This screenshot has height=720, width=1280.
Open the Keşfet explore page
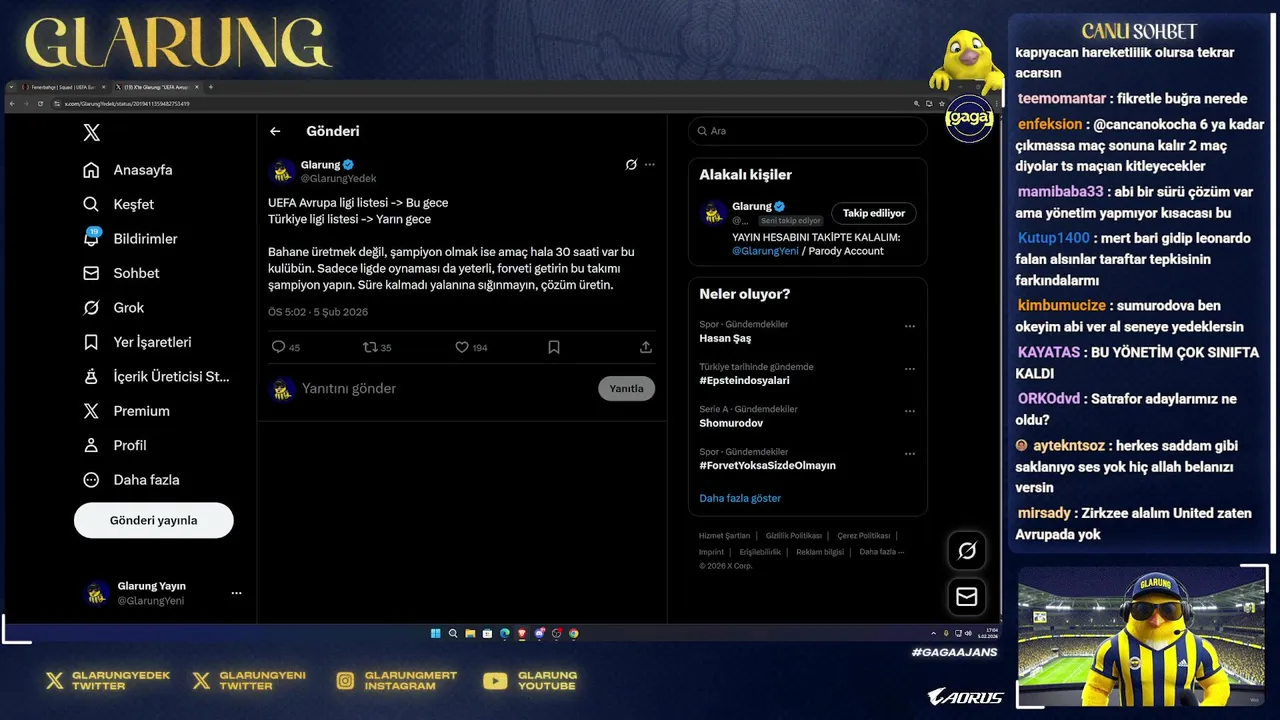tap(119, 204)
